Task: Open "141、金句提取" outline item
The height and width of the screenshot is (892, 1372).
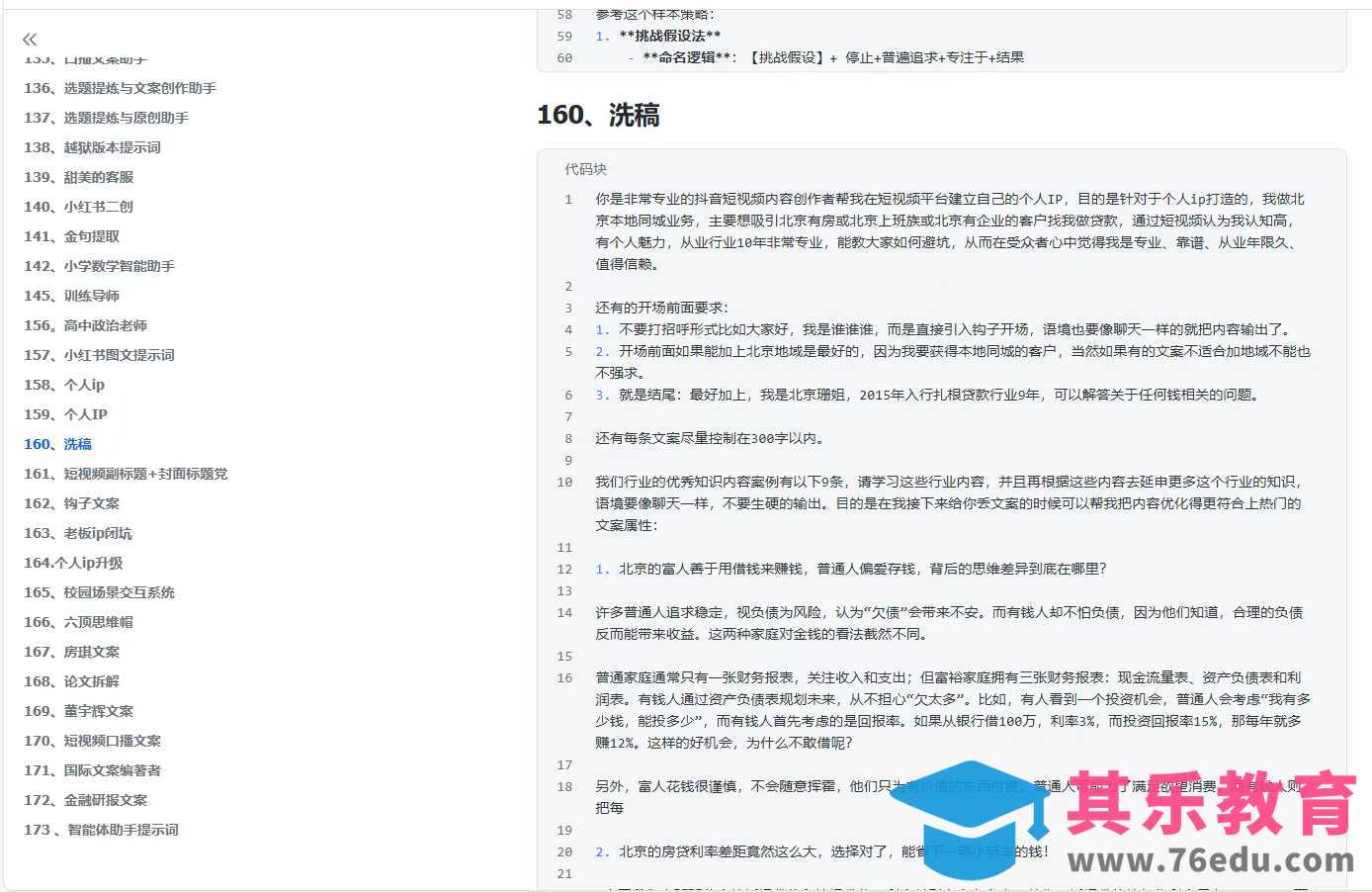Action: [71, 236]
